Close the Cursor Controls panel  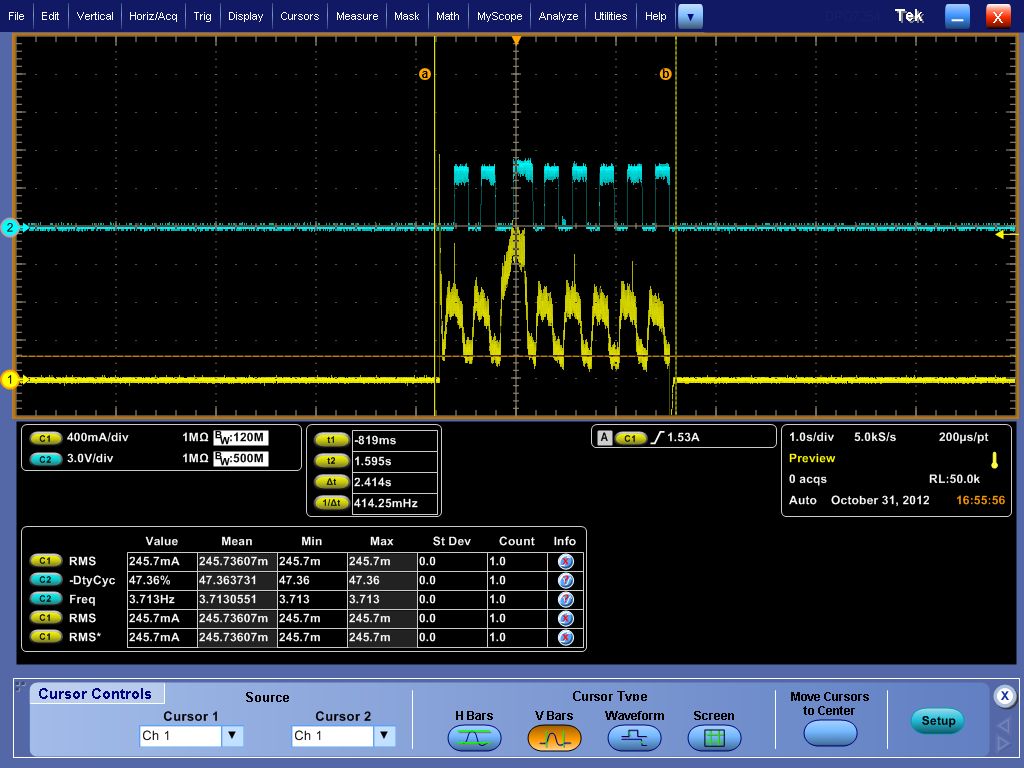click(x=1005, y=696)
